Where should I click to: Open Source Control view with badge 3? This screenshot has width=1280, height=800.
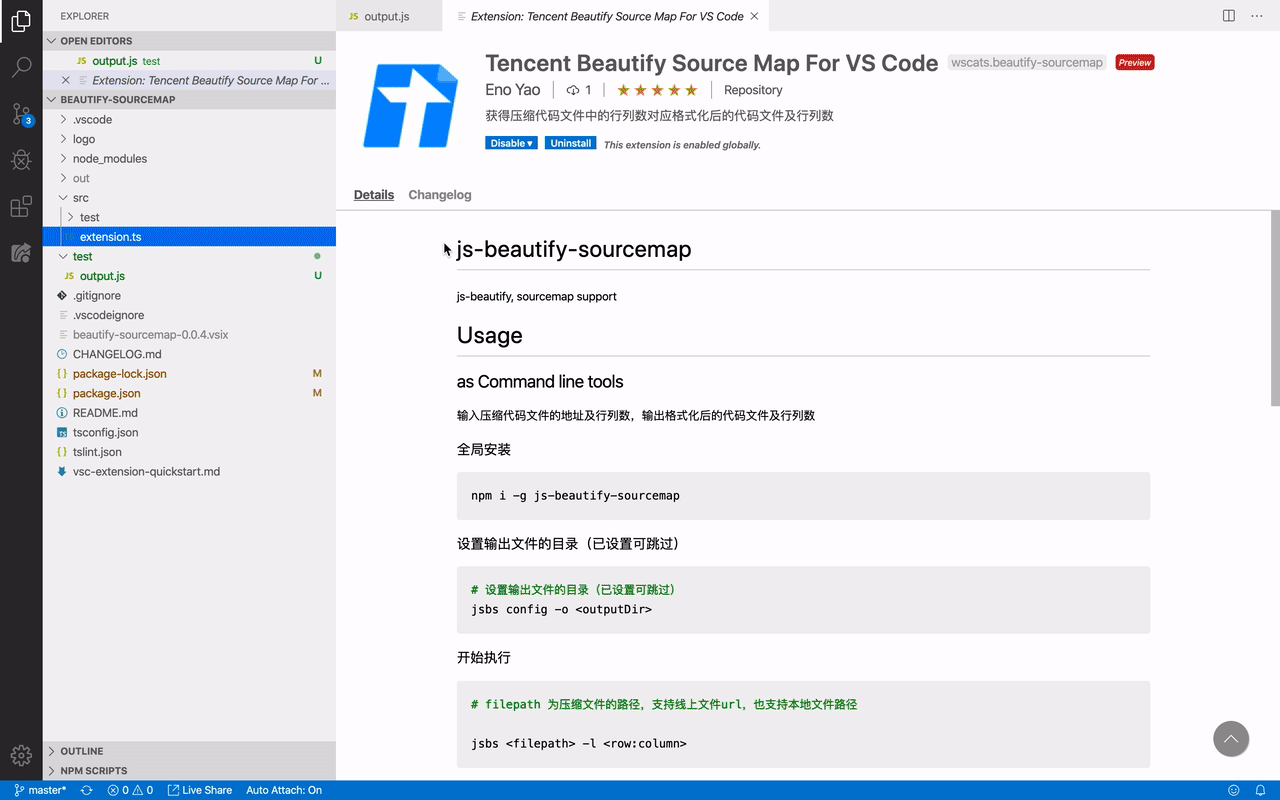[21, 114]
